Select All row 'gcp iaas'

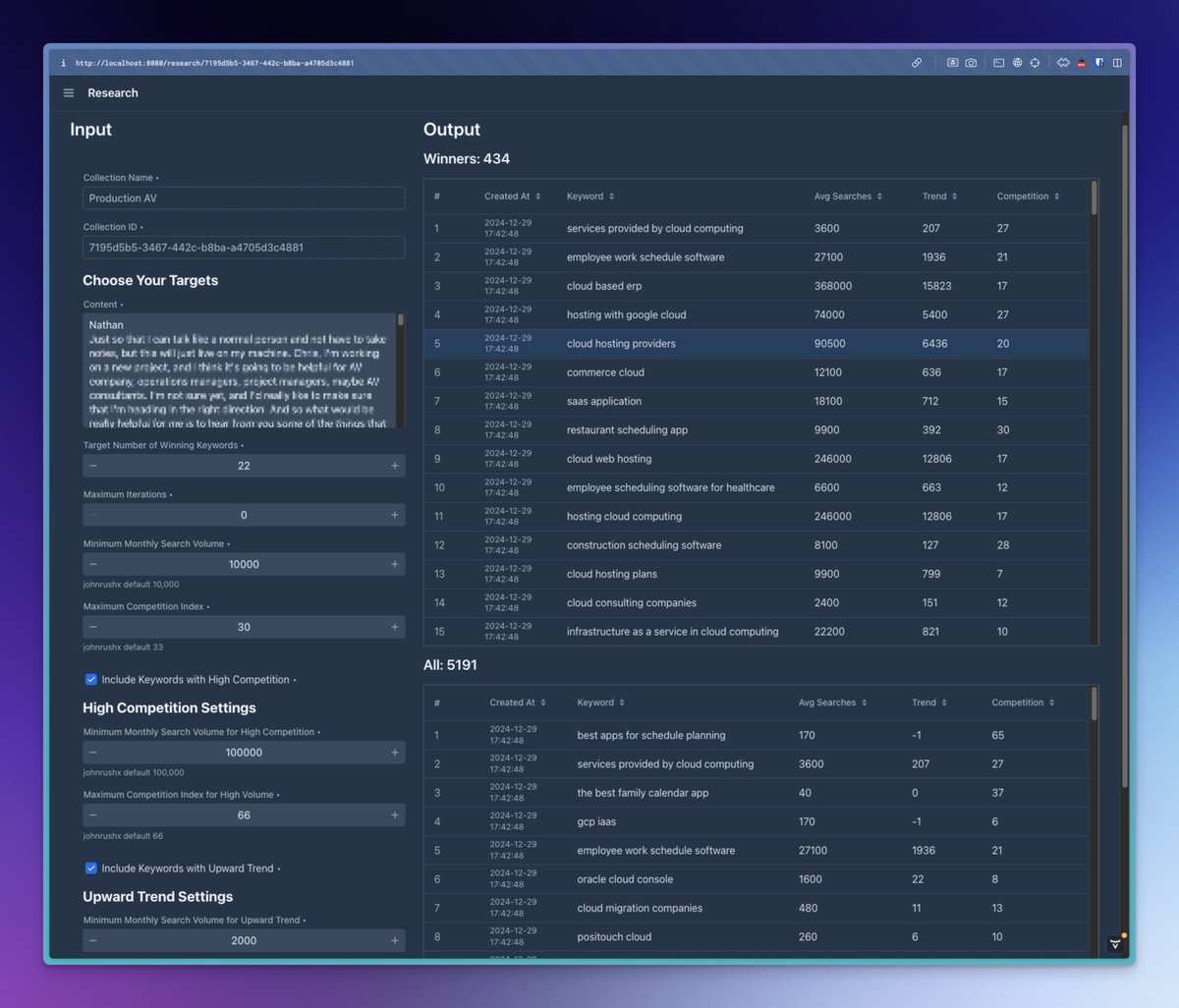point(757,821)
